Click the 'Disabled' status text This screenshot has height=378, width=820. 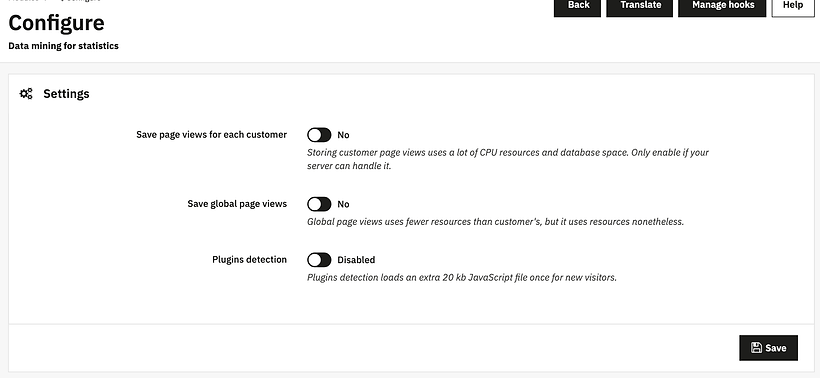356,260
